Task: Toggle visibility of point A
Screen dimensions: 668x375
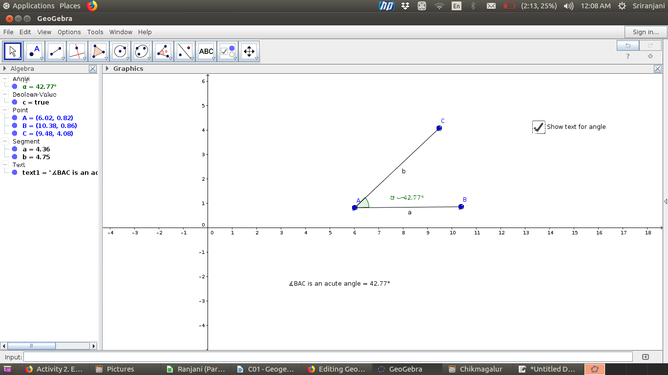Action: 14,118
